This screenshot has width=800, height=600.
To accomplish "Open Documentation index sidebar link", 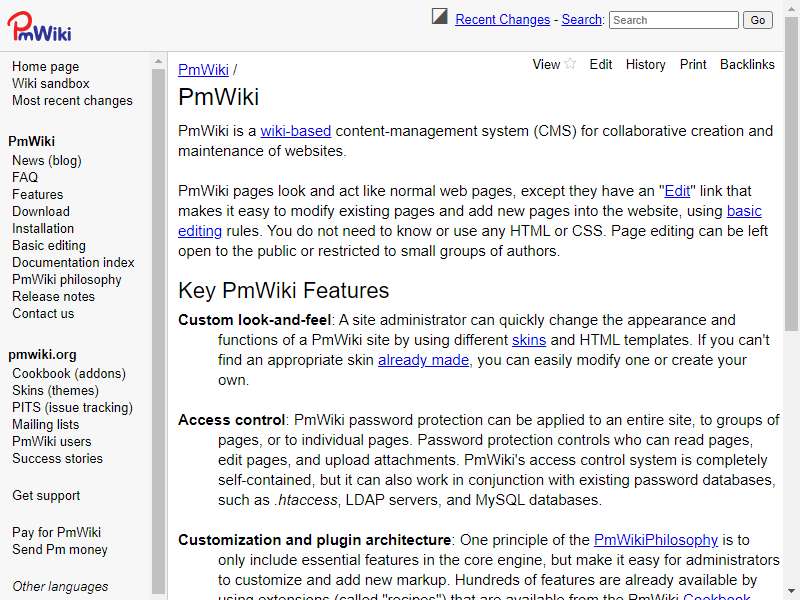I will 73,262.
